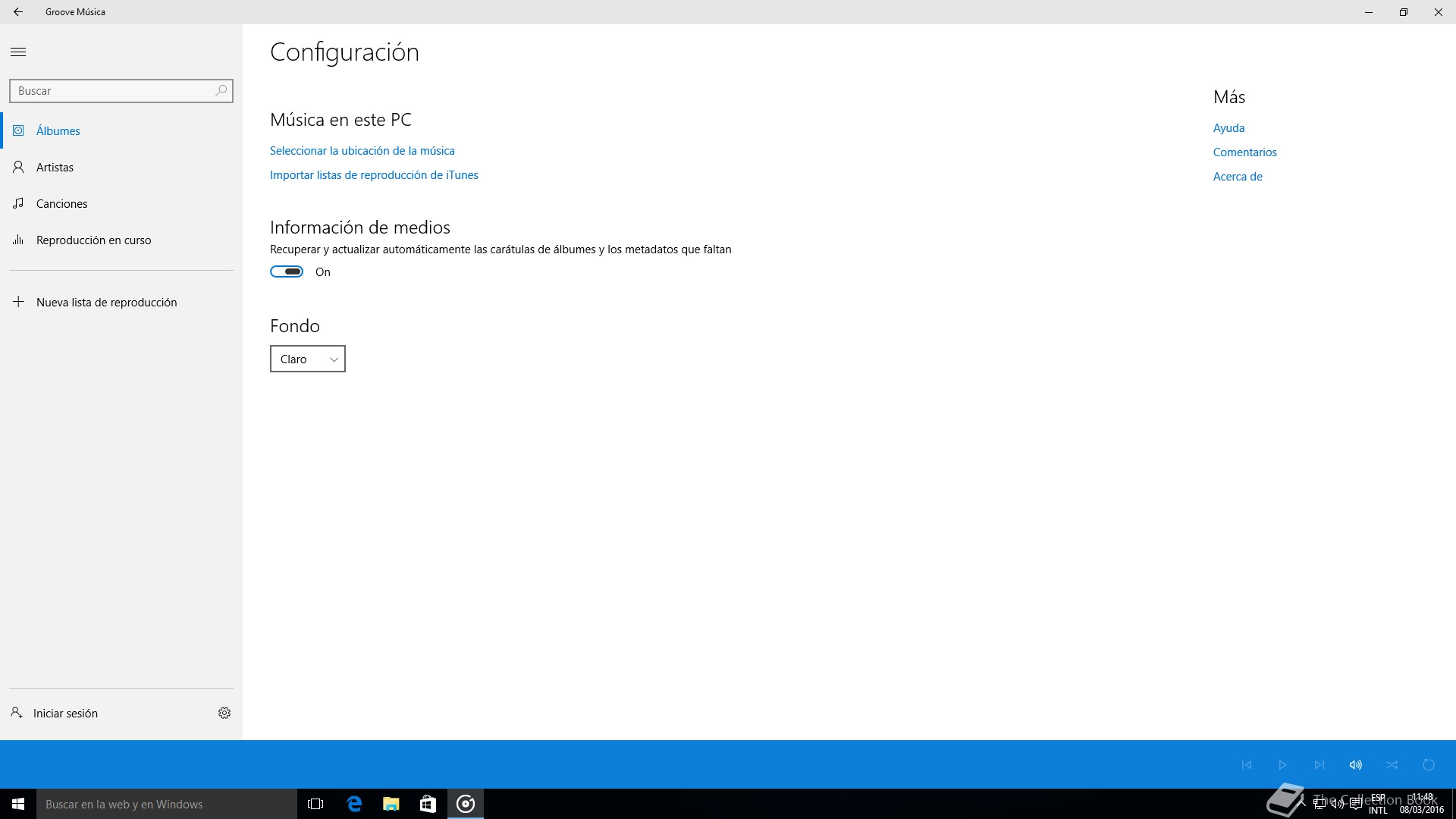Screen dimensions: 1456x819
Task: Open settings gear icon in sidebar
Action: pyautogui.click(x=224, y=713)
